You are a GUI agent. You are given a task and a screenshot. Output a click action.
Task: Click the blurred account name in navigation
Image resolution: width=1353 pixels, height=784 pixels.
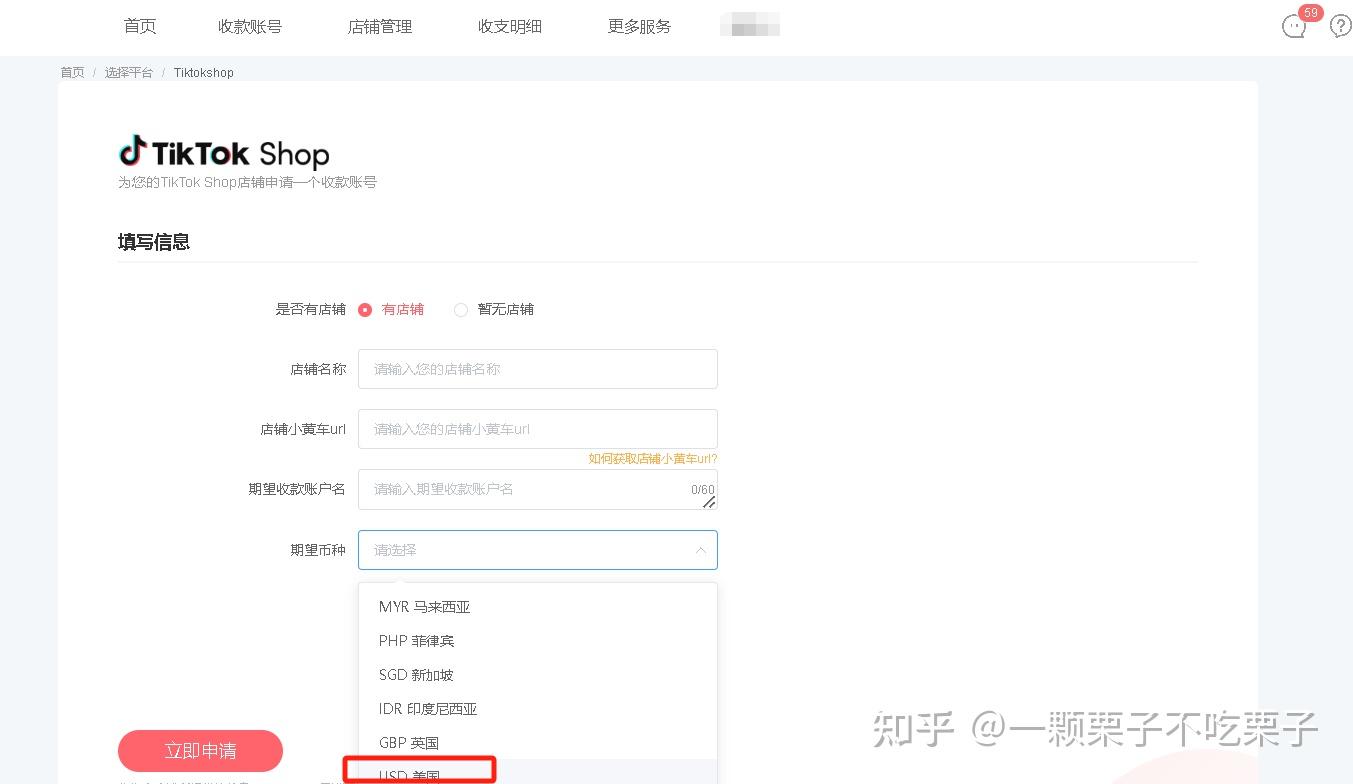click(750, 26)
